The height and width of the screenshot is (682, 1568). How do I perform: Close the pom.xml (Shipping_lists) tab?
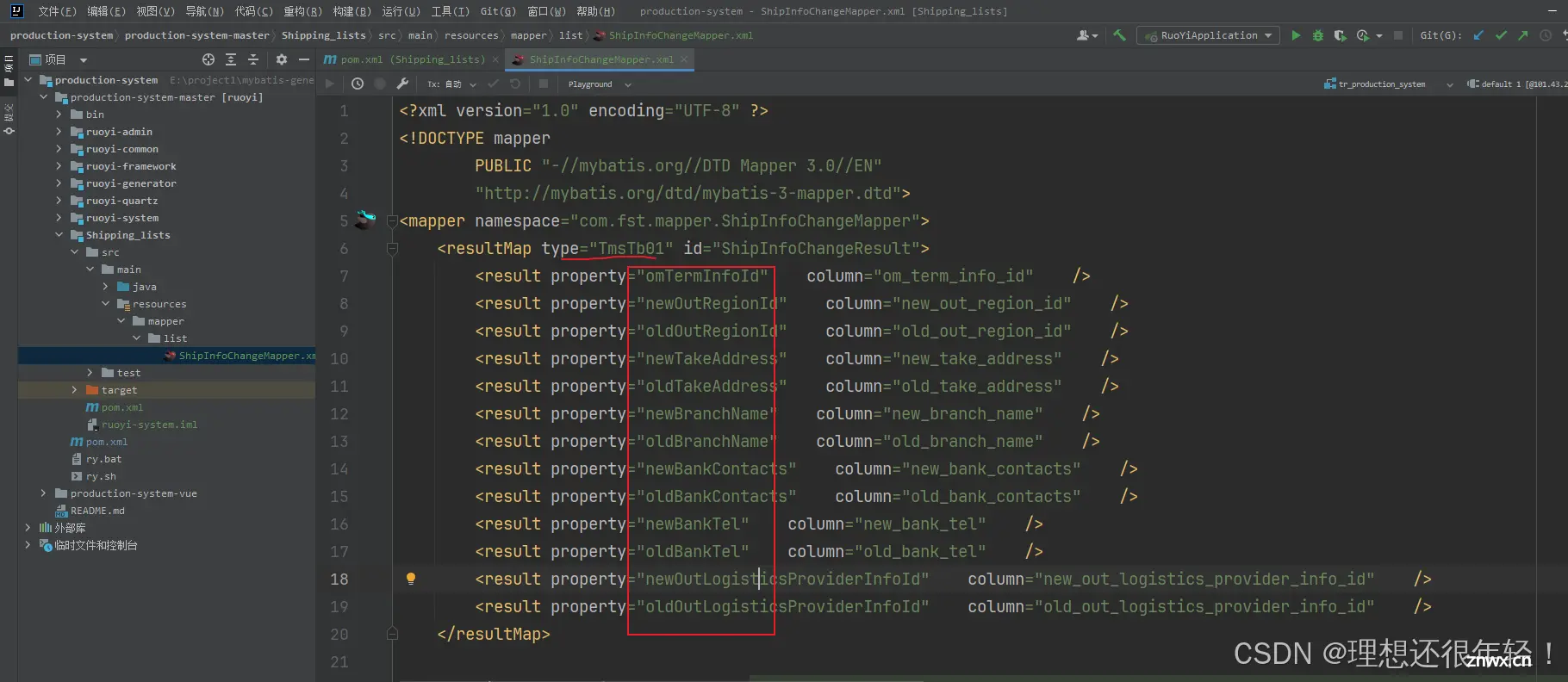coord(495,59)
